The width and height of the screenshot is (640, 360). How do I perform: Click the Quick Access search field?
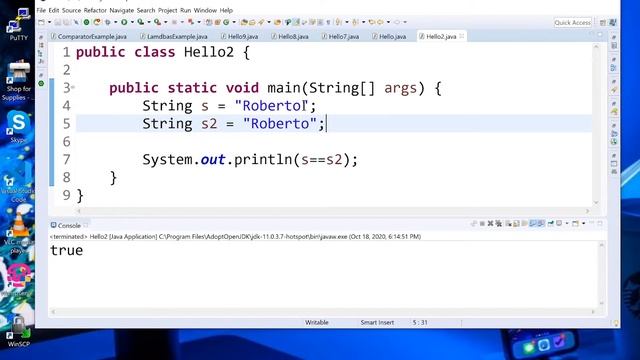(572, 23)
